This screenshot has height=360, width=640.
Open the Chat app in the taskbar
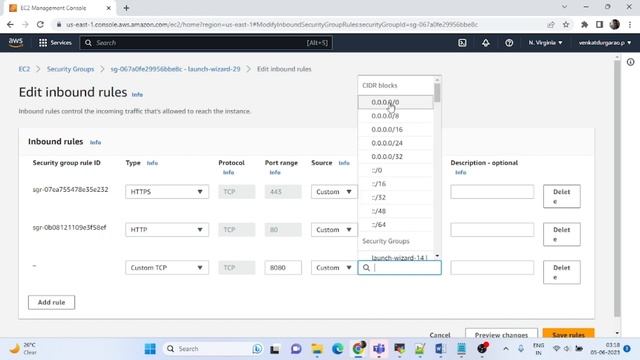point(296,349)
